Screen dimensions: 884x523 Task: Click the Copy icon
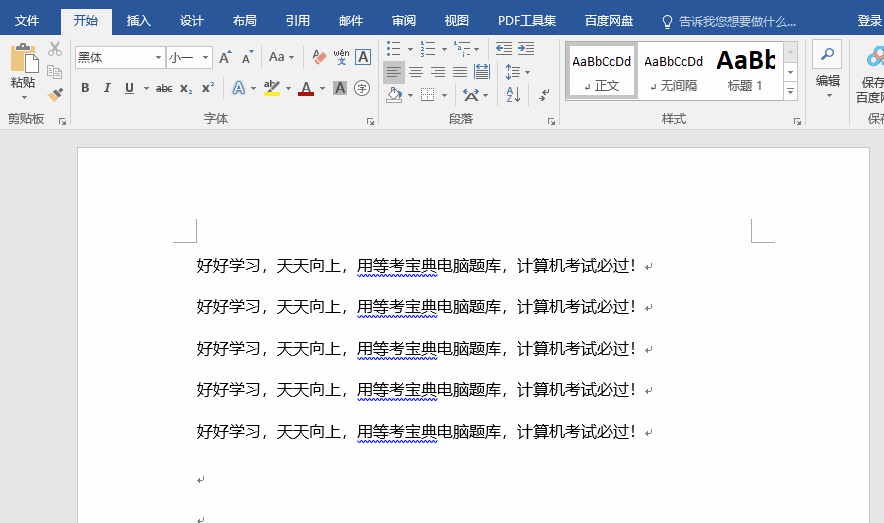(x=55, y=72)
